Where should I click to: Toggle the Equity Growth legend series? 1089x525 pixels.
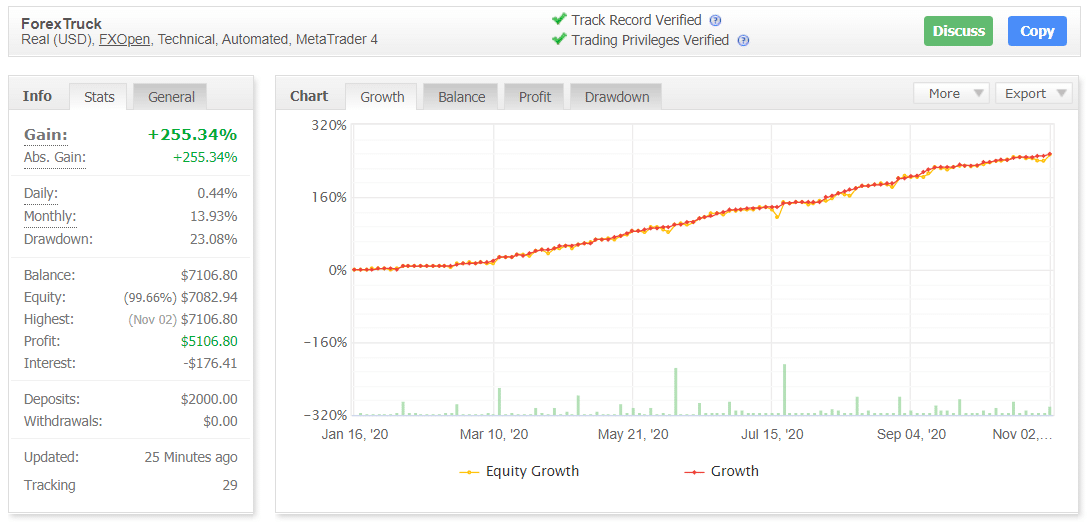519,472
